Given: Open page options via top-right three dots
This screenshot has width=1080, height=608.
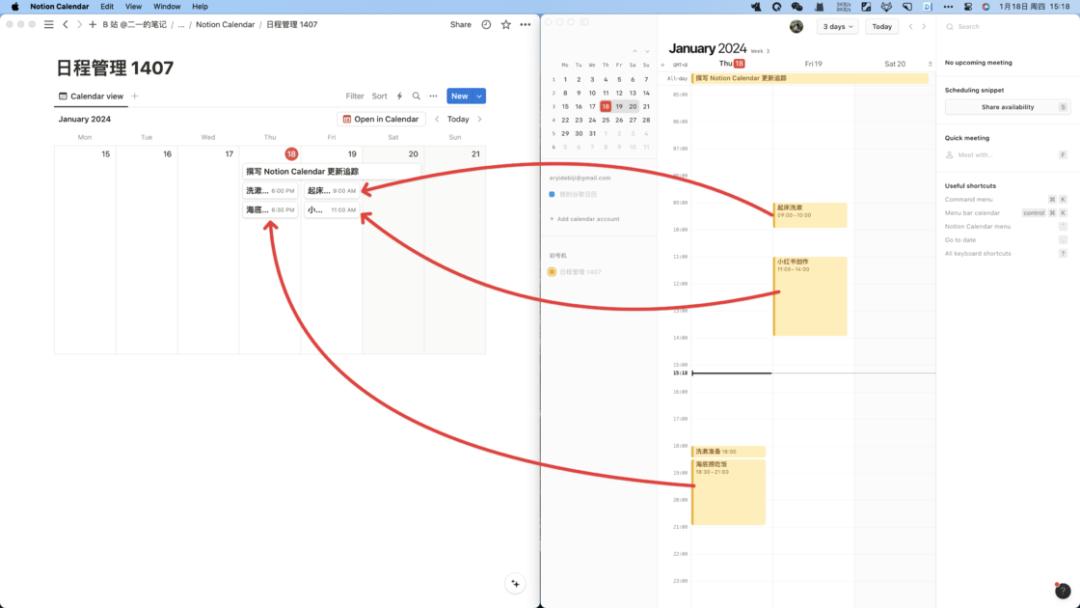Looking at the screenshot, I should pos(526,24).
